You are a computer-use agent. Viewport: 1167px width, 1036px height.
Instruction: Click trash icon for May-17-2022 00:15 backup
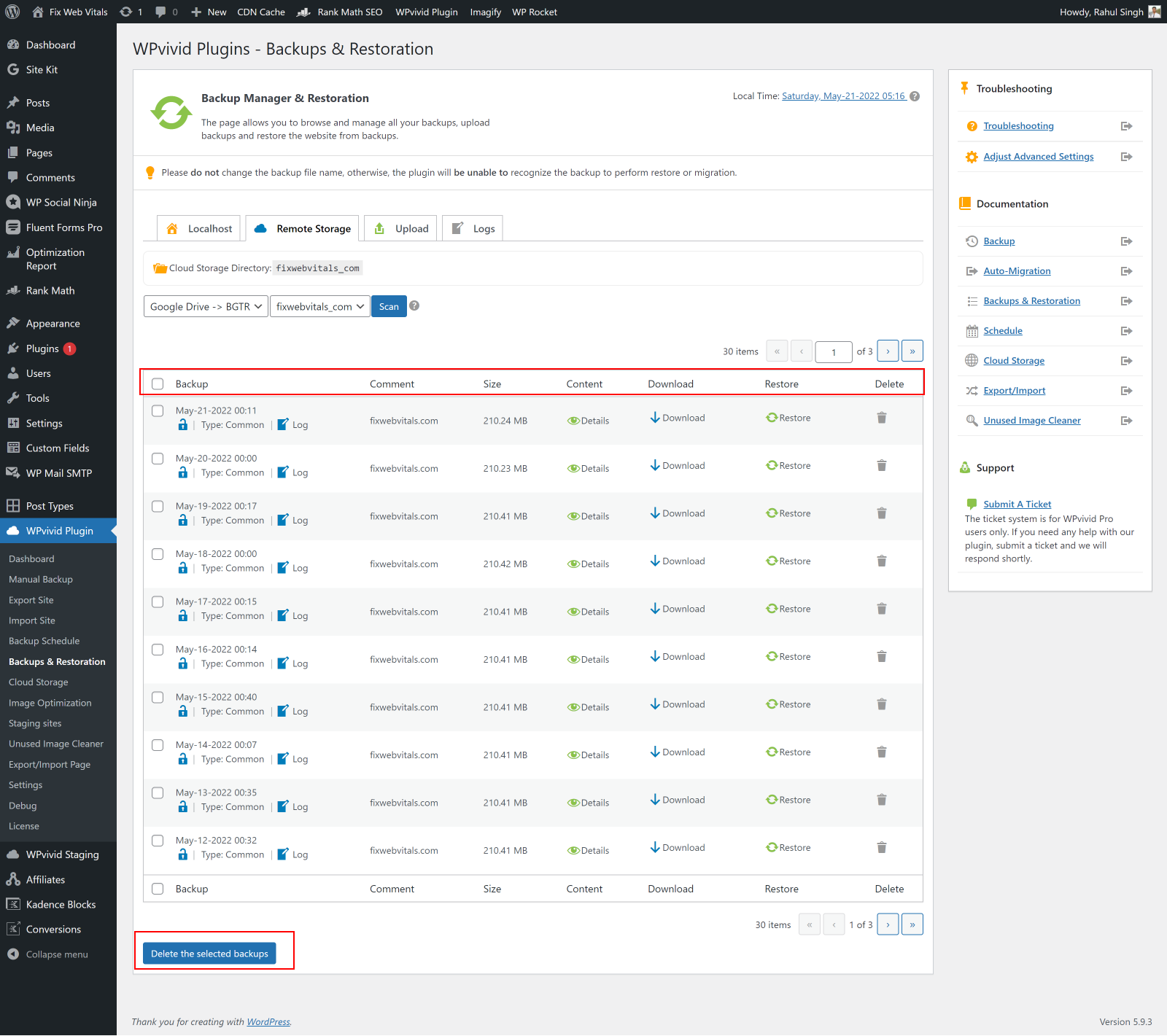click(x=882, y=609)
